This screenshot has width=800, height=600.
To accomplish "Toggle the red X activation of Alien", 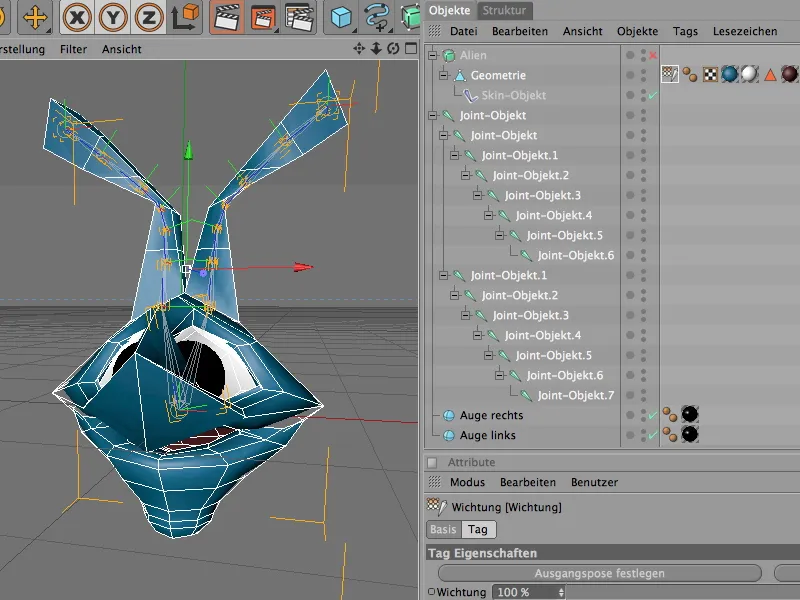I will [653, 55].
